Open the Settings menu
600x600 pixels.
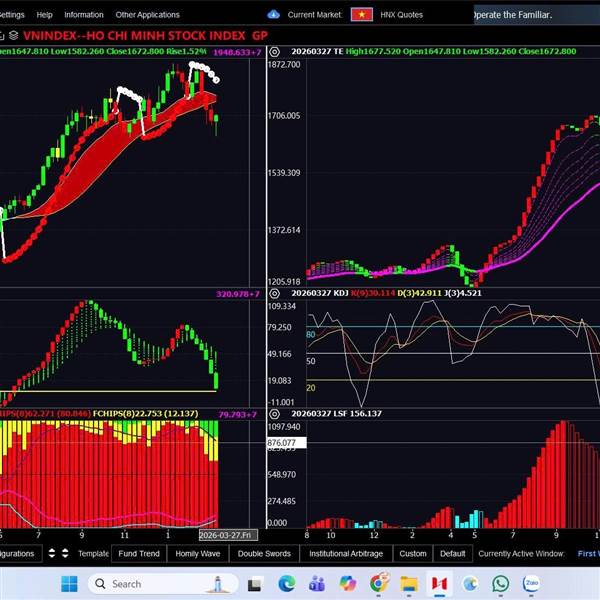(x=12, y=15)
